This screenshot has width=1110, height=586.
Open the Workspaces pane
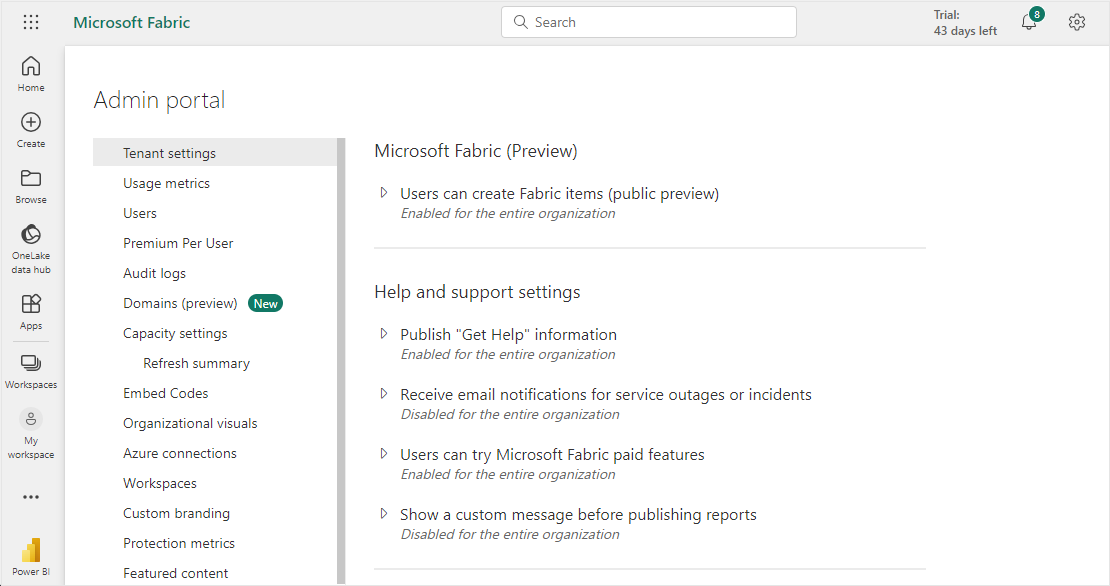click(x=31, y=370)
